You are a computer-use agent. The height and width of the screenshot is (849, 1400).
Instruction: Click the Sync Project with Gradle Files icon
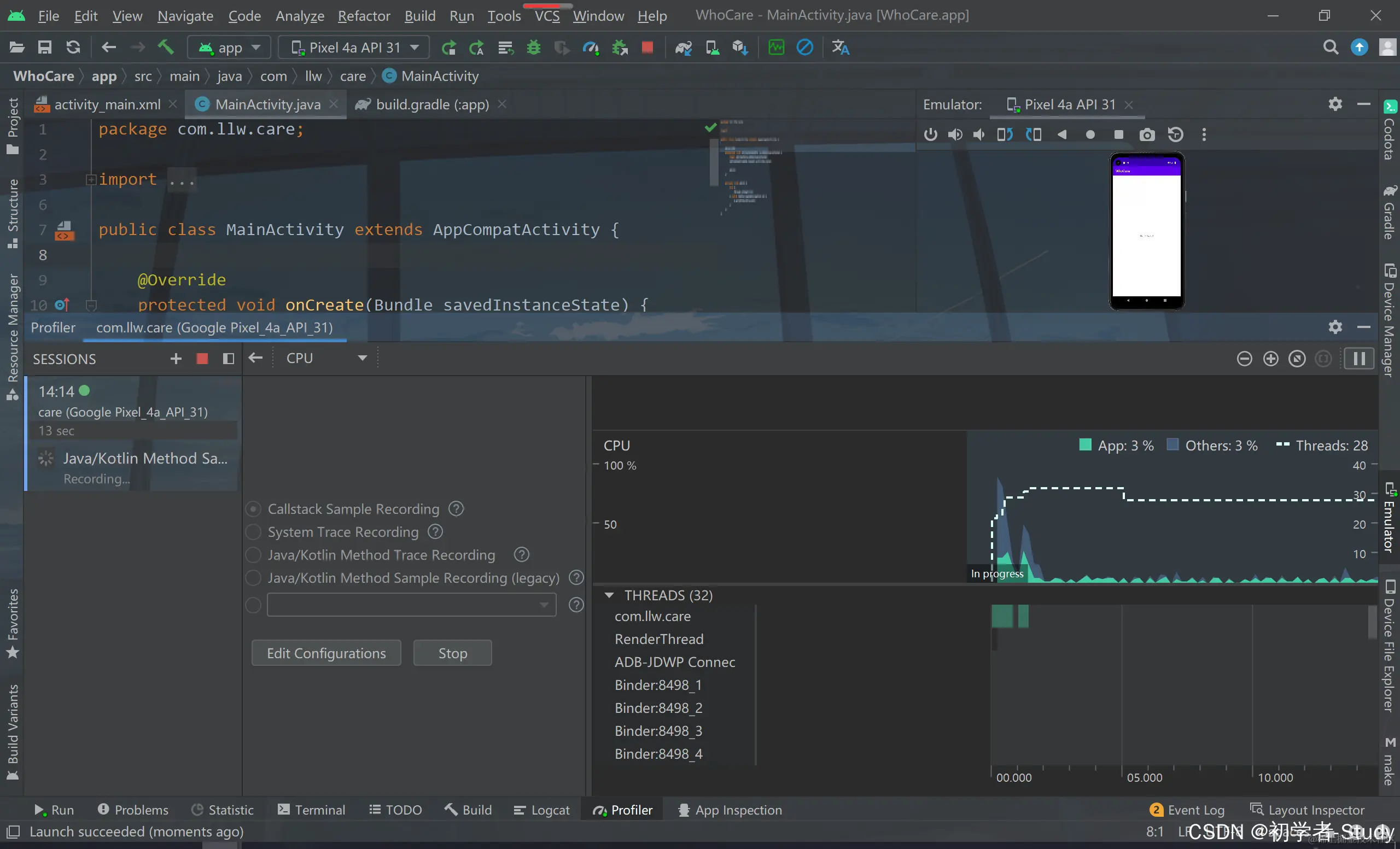(x=683, y=48)
